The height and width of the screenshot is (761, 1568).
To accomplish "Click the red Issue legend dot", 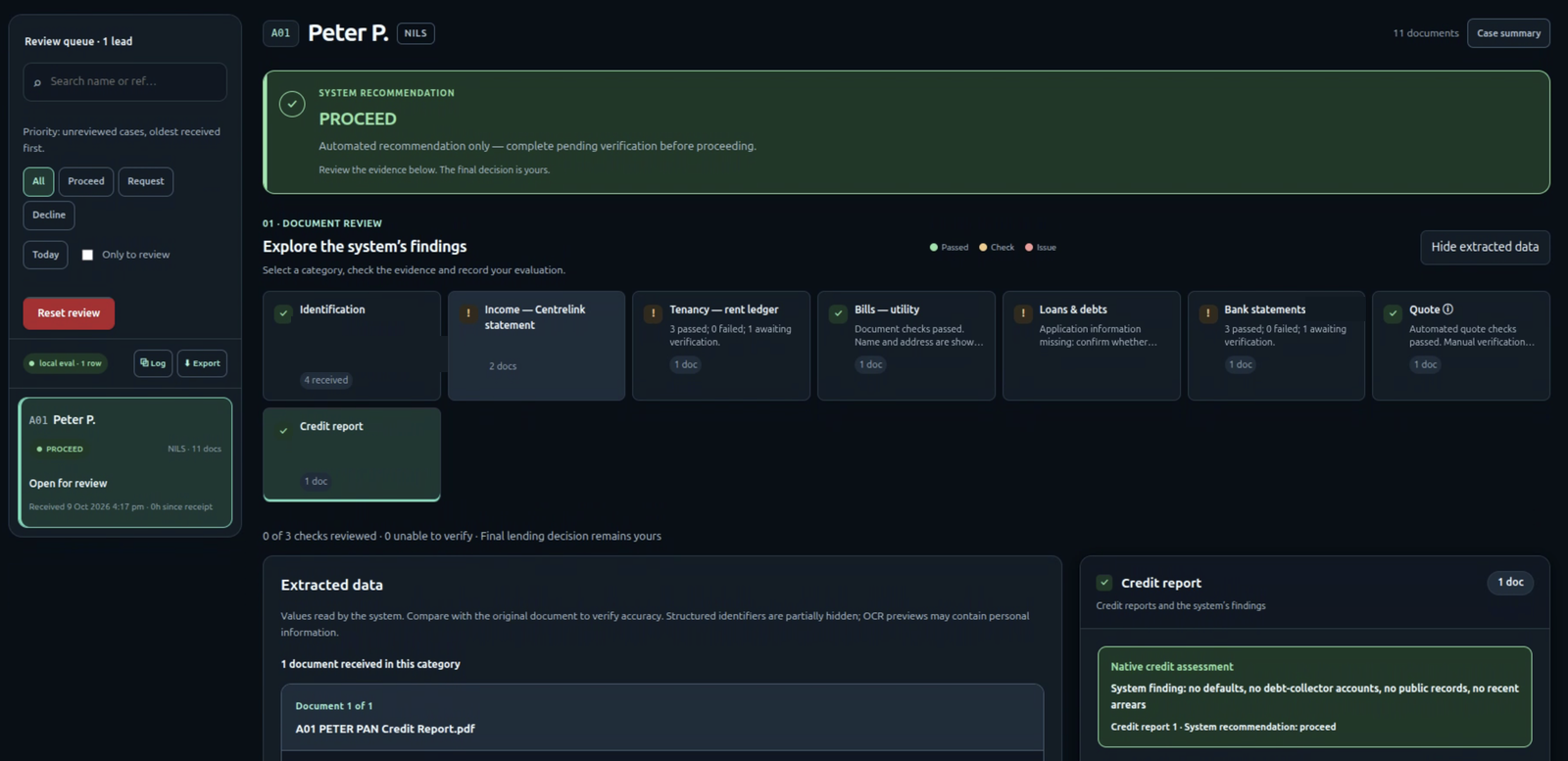I will [1029, 248].
